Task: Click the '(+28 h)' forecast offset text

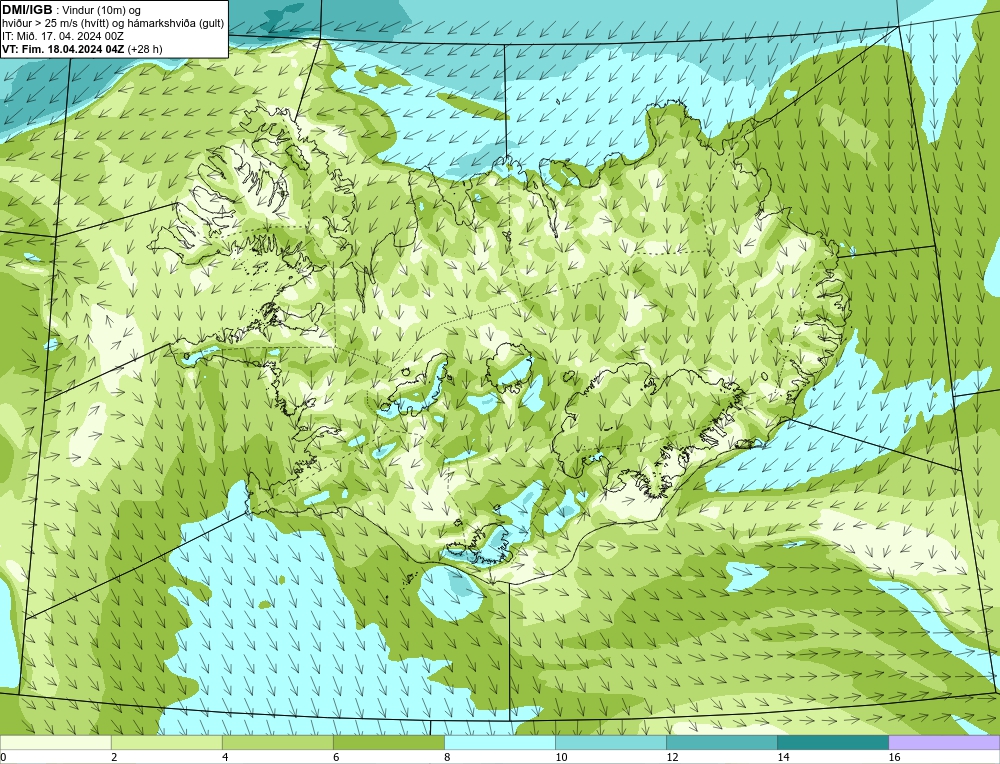Action: tap(145, 49)
